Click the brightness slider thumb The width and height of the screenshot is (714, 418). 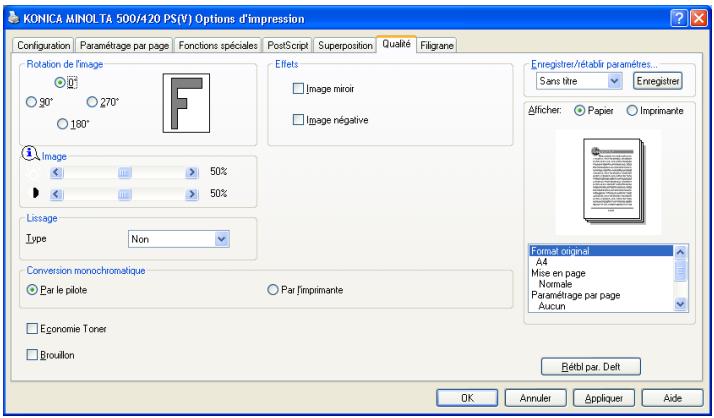click(x=124, y=172)
